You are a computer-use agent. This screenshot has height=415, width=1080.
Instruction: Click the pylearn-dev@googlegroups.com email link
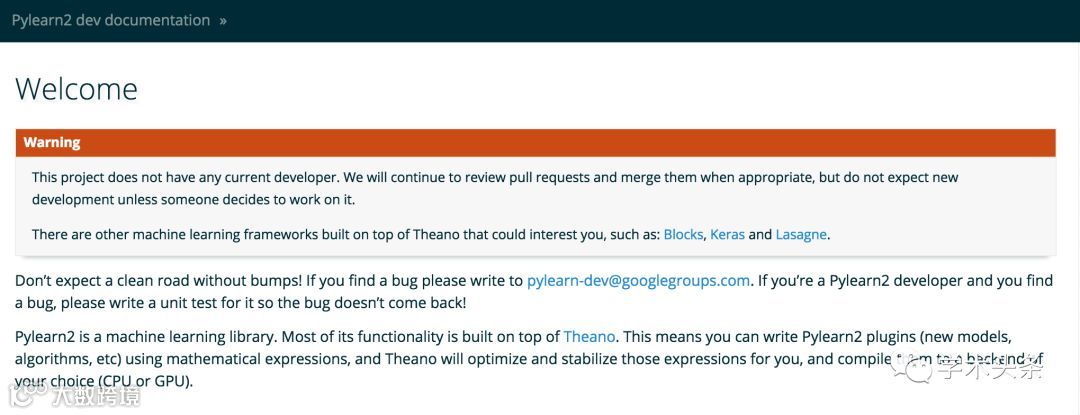638,281
